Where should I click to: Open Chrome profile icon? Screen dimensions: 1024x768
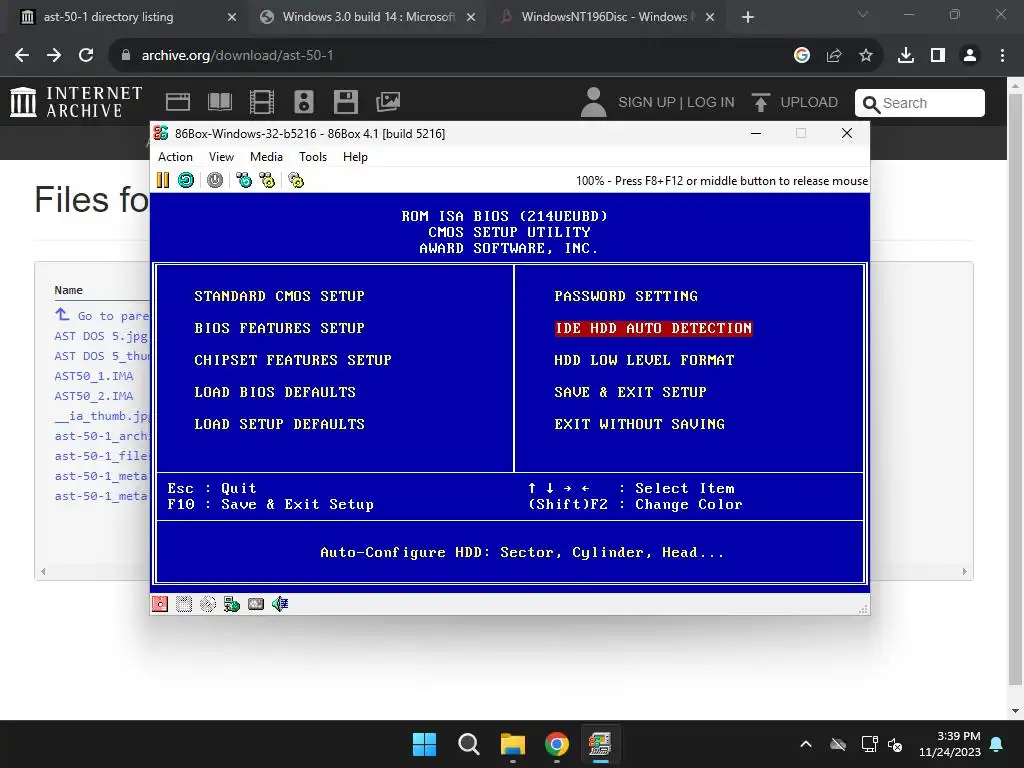pyautogui.click(x=970, y=56)
